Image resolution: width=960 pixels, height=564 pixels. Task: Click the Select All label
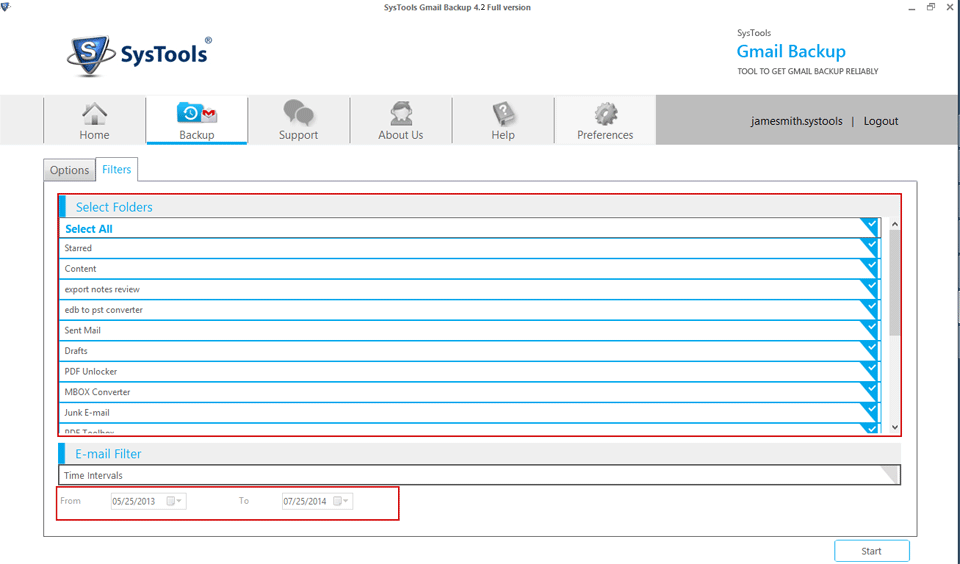click(89, 229)
